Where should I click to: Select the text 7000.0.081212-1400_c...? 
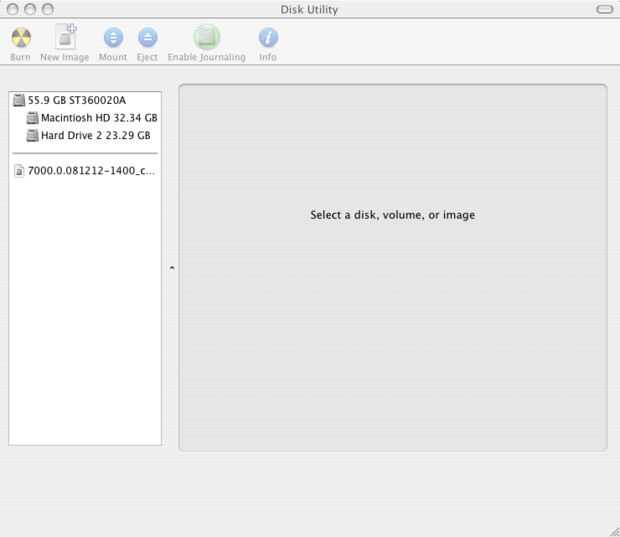[x=91, y=171]
